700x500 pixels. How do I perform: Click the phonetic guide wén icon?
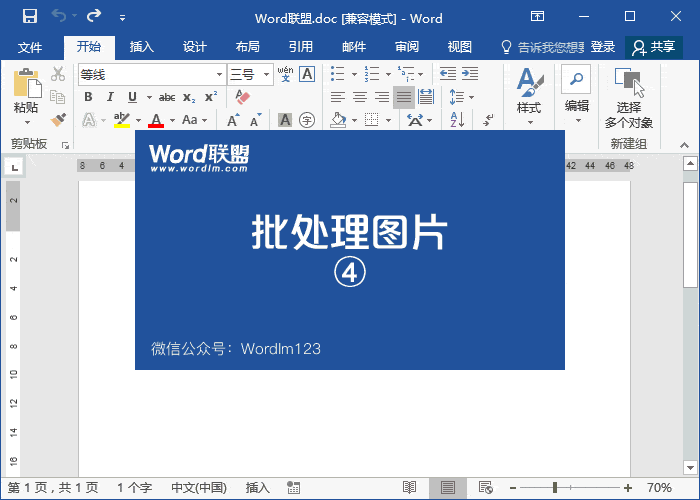286,74
